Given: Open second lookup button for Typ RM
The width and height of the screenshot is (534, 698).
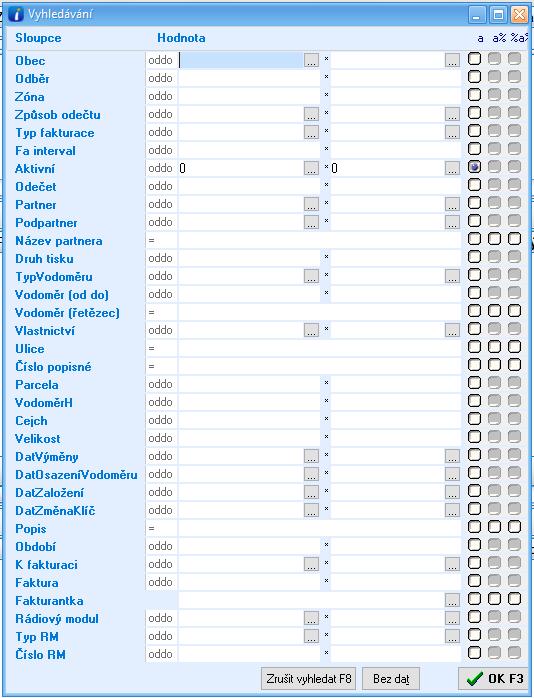Looking at the screenshot, I should pyautogui.click(x=452, y=636).
